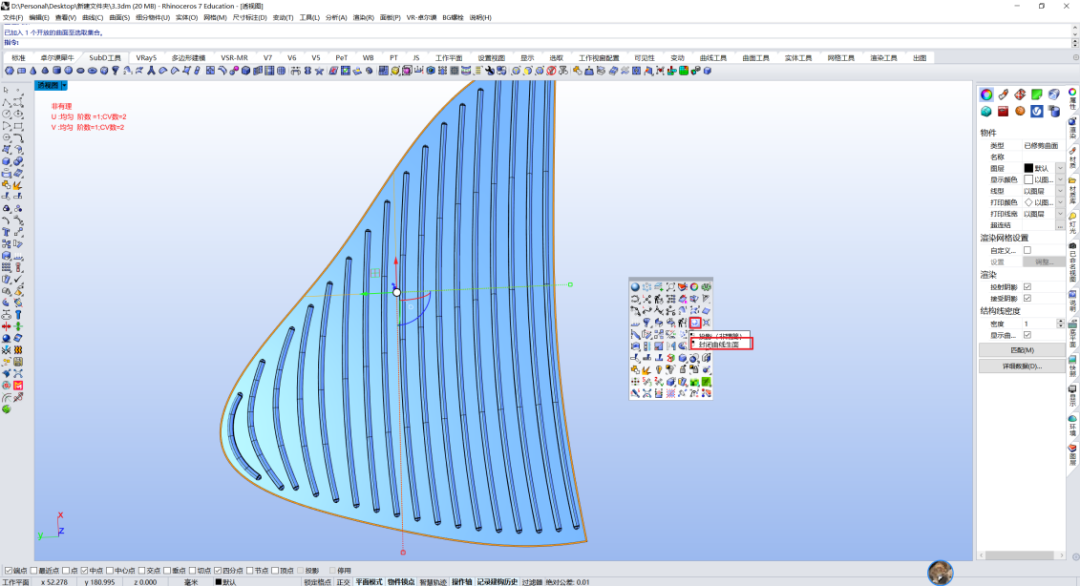Open the 曲面(S) menu
This screenshot has width=1080, height=586.
tap(119, 18)
